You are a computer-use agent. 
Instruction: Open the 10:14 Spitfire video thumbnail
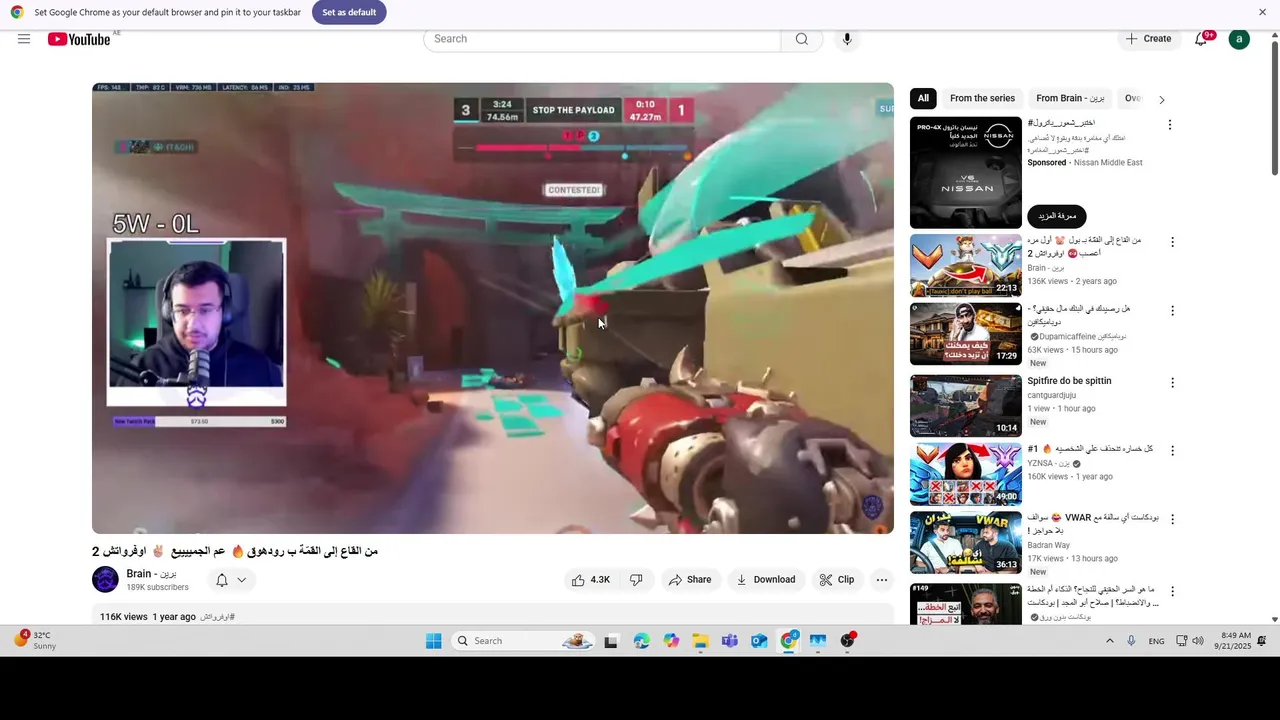coord(966,406)
